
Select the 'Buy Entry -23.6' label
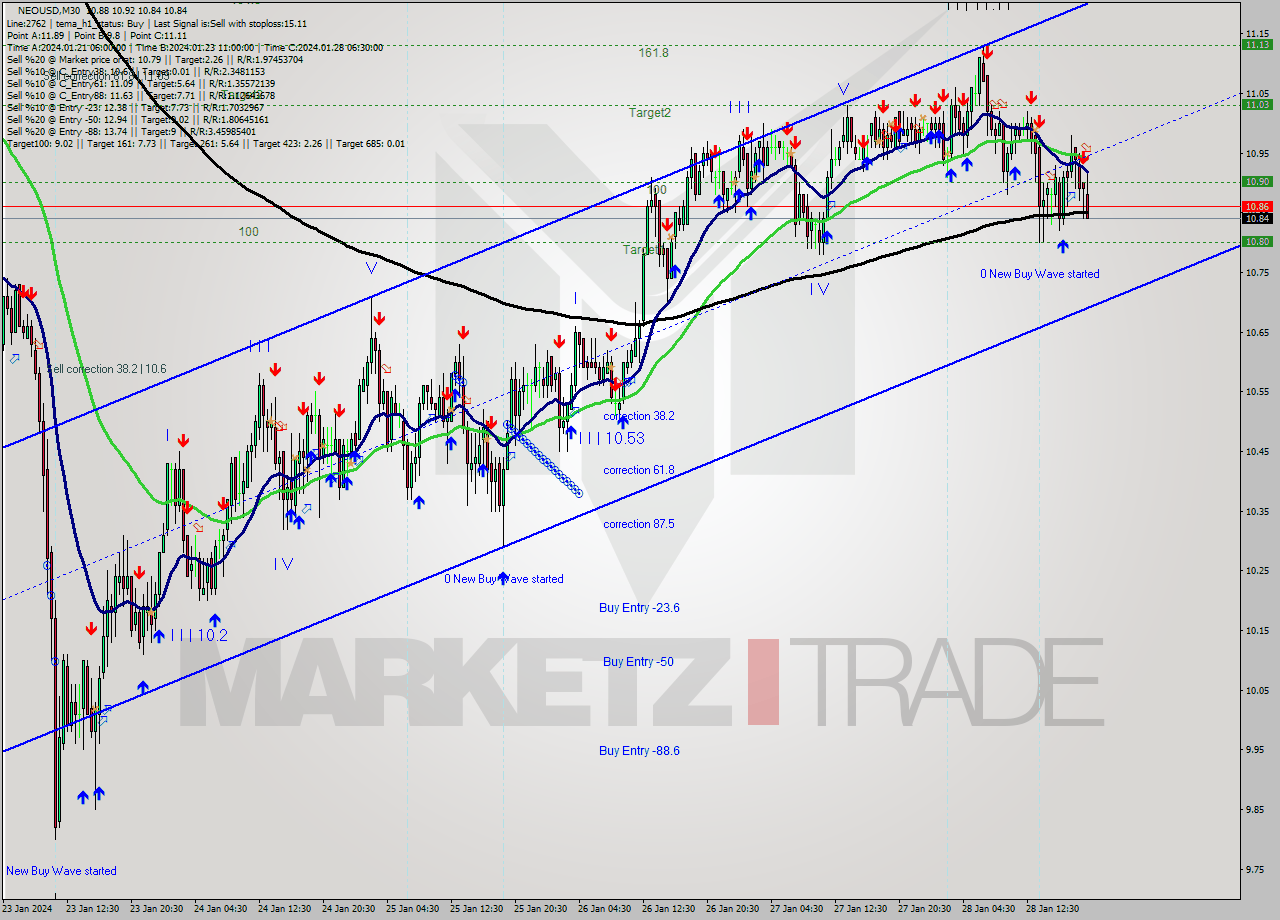(x=639, y=608)
